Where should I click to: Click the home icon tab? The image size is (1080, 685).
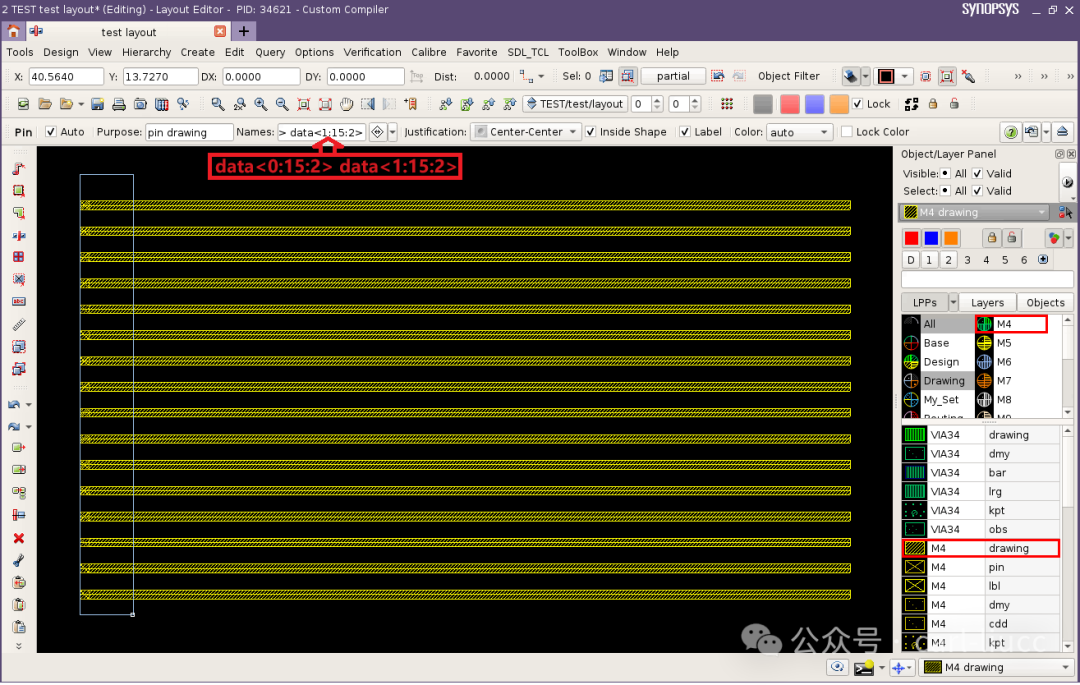point(14,32)
